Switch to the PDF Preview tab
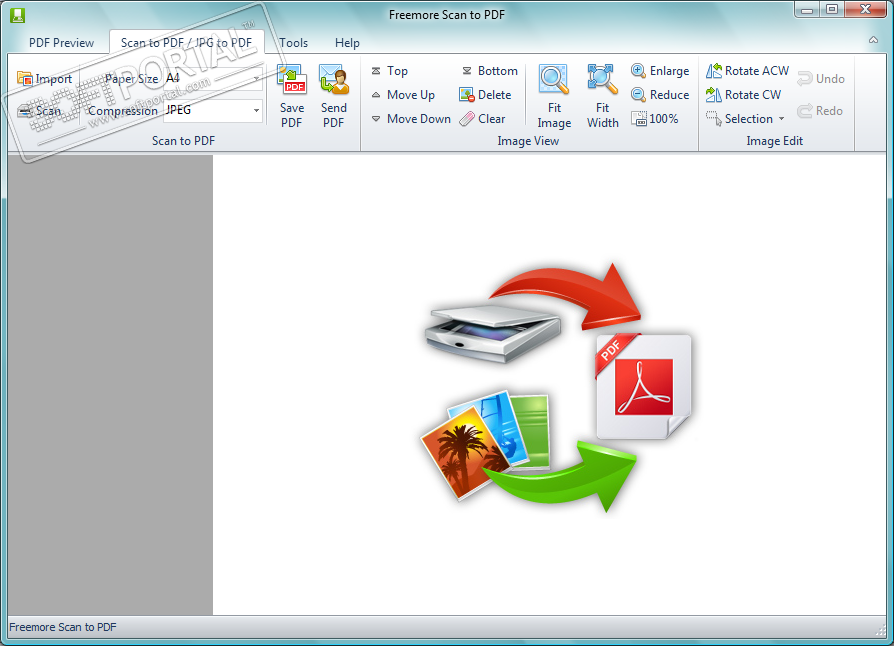 coord(61,43)
